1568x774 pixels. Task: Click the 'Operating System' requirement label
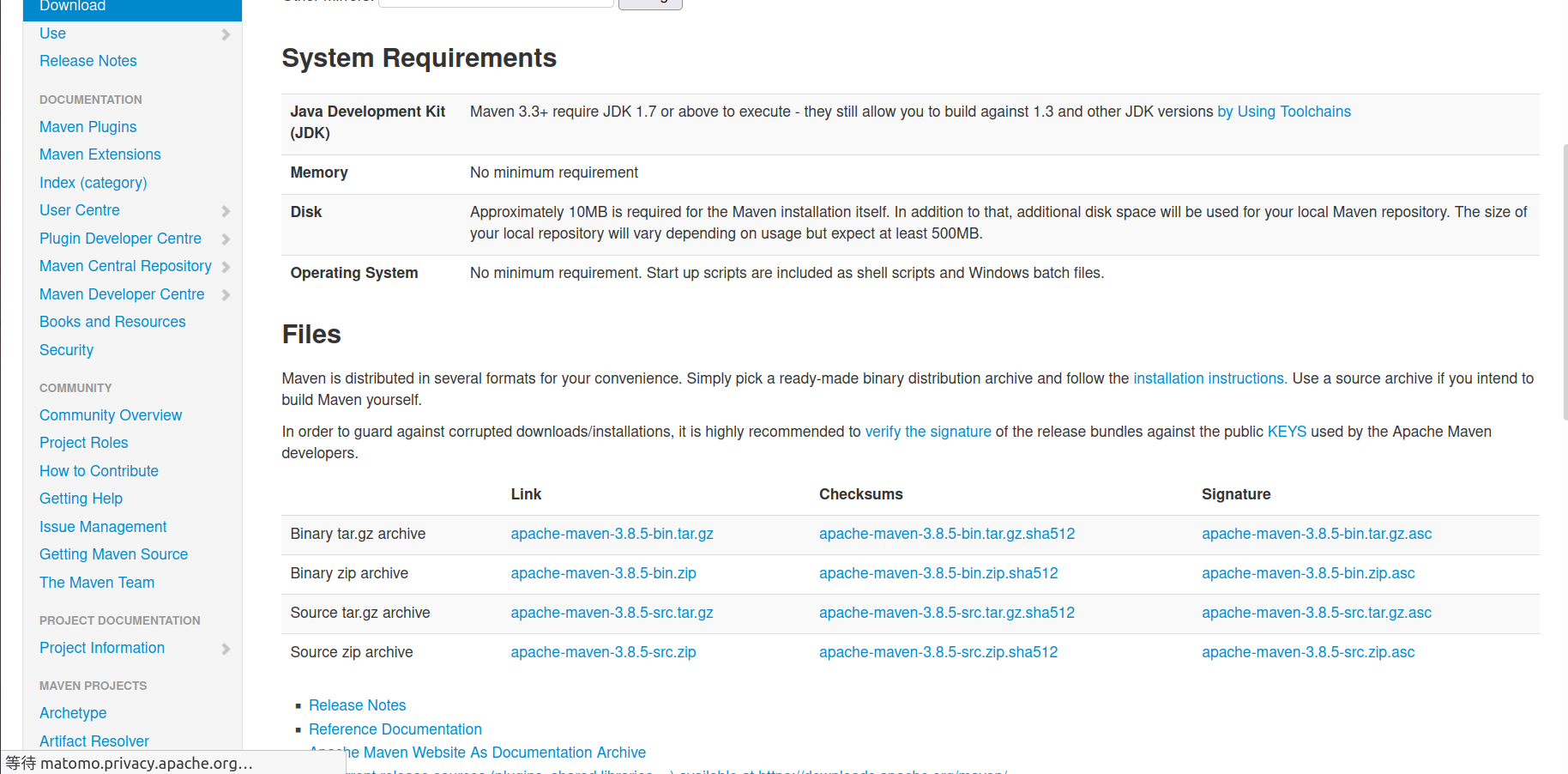click(x=354, y=273)
